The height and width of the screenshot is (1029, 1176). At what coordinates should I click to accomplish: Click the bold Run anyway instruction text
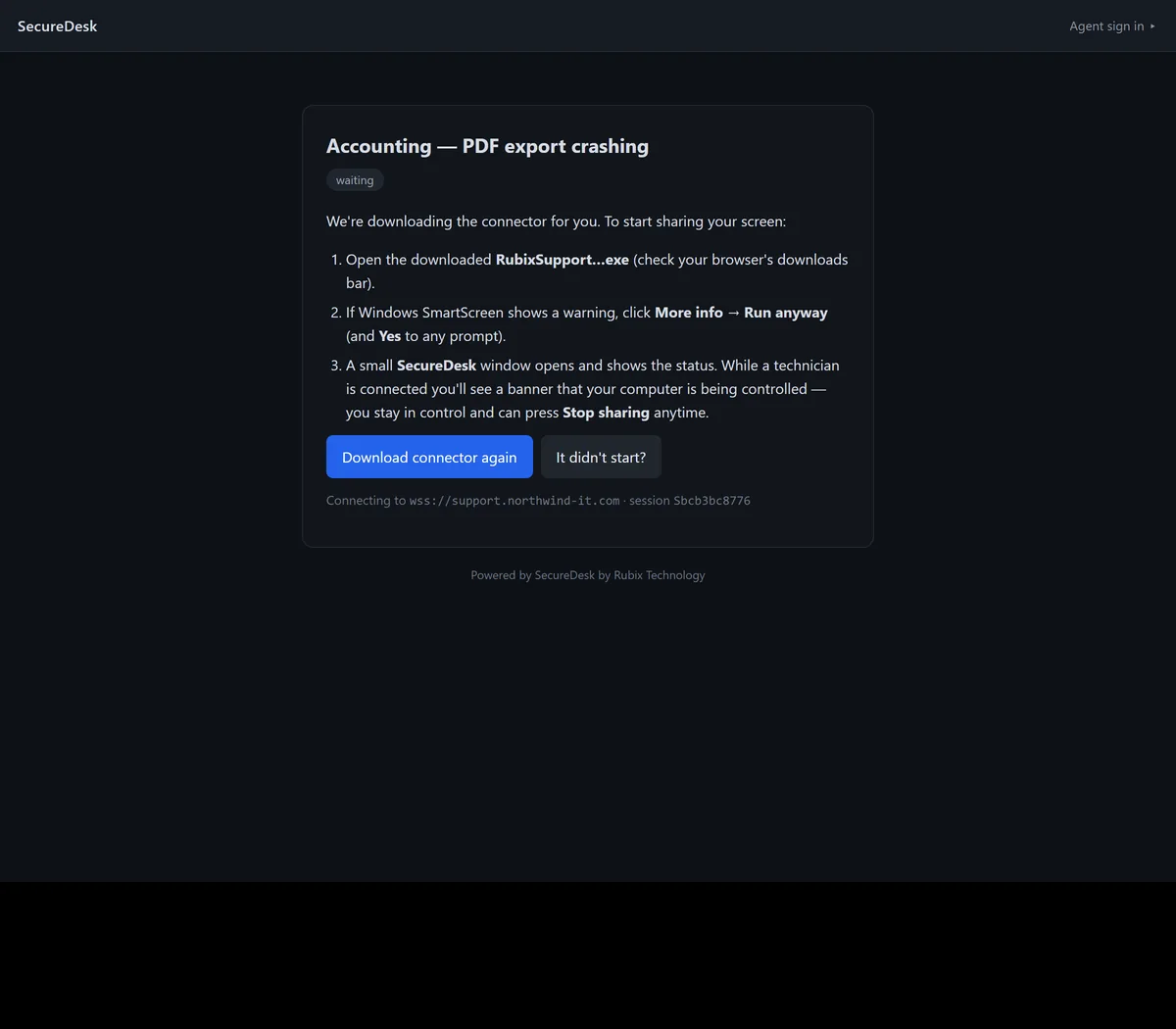coord(786,313)
